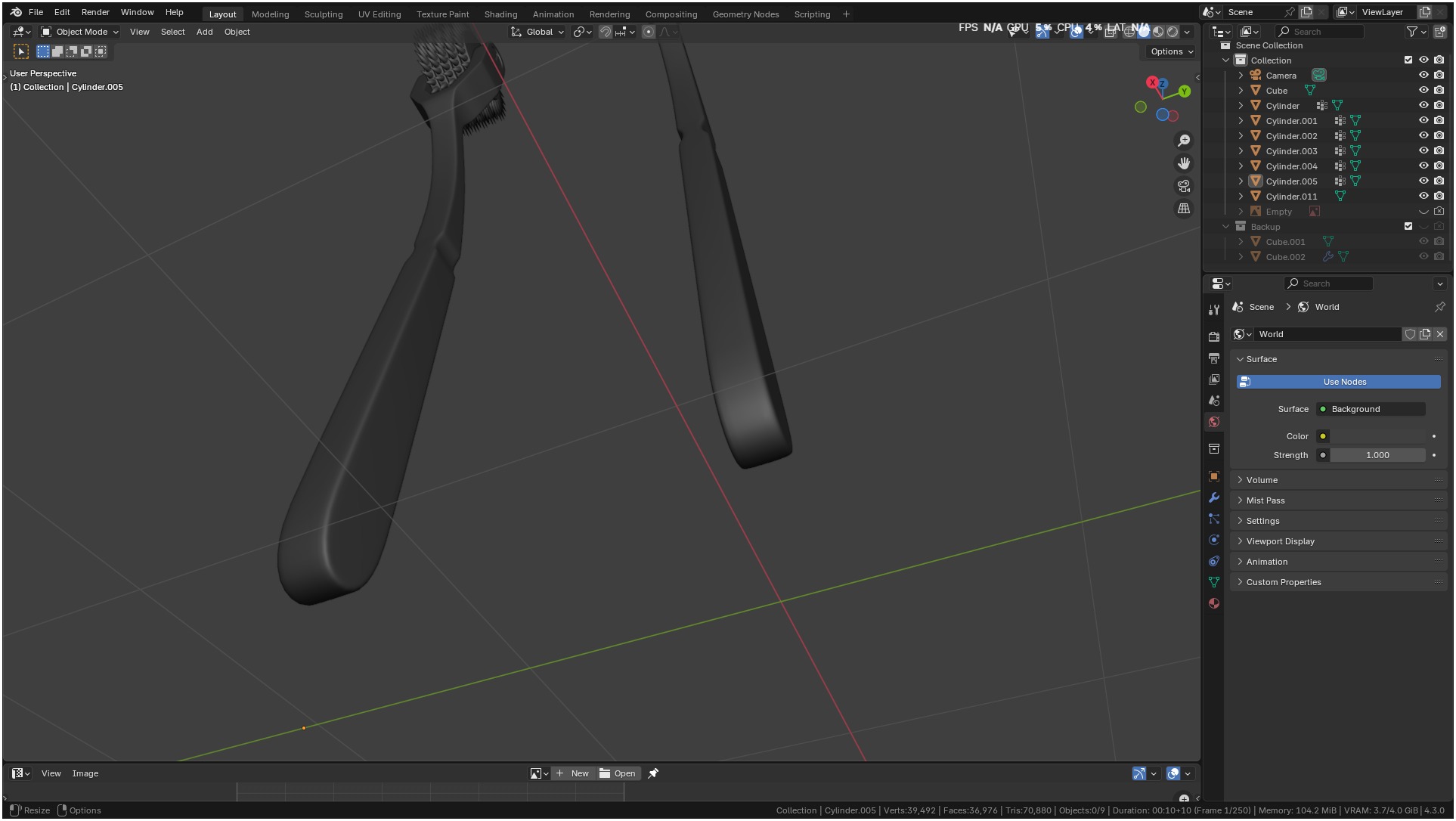Disable Cube rendering via camera icon
Viewport: 1456px width, 821px height.
[x=1439, y=91]
